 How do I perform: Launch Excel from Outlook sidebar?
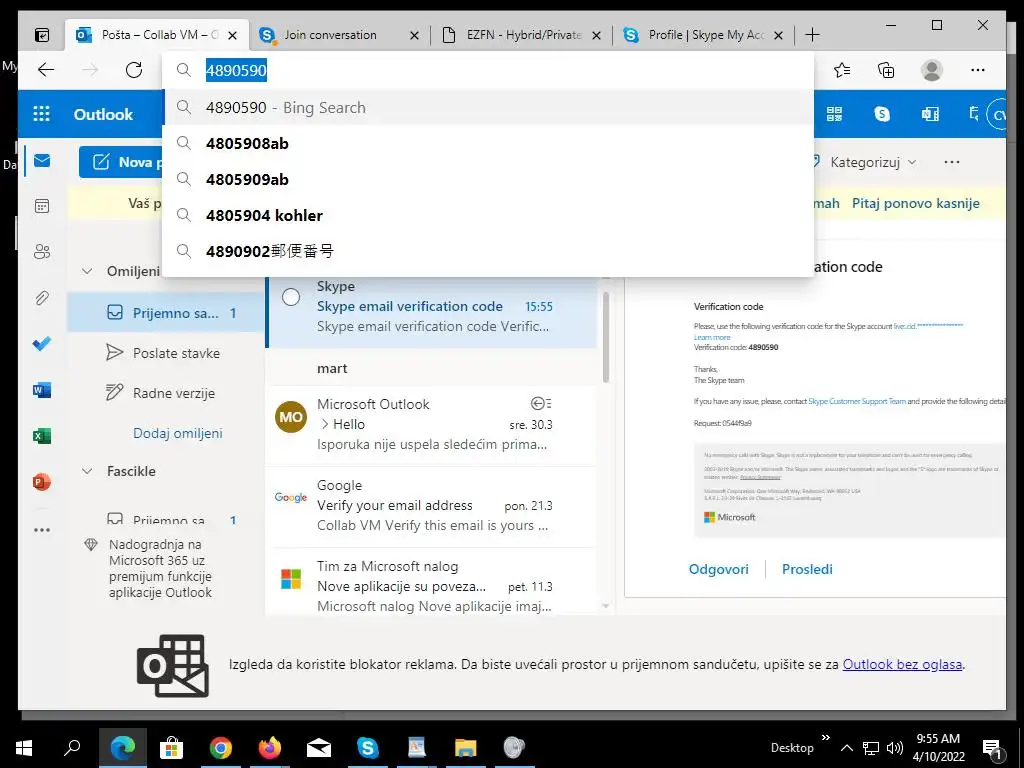[42, 436]
